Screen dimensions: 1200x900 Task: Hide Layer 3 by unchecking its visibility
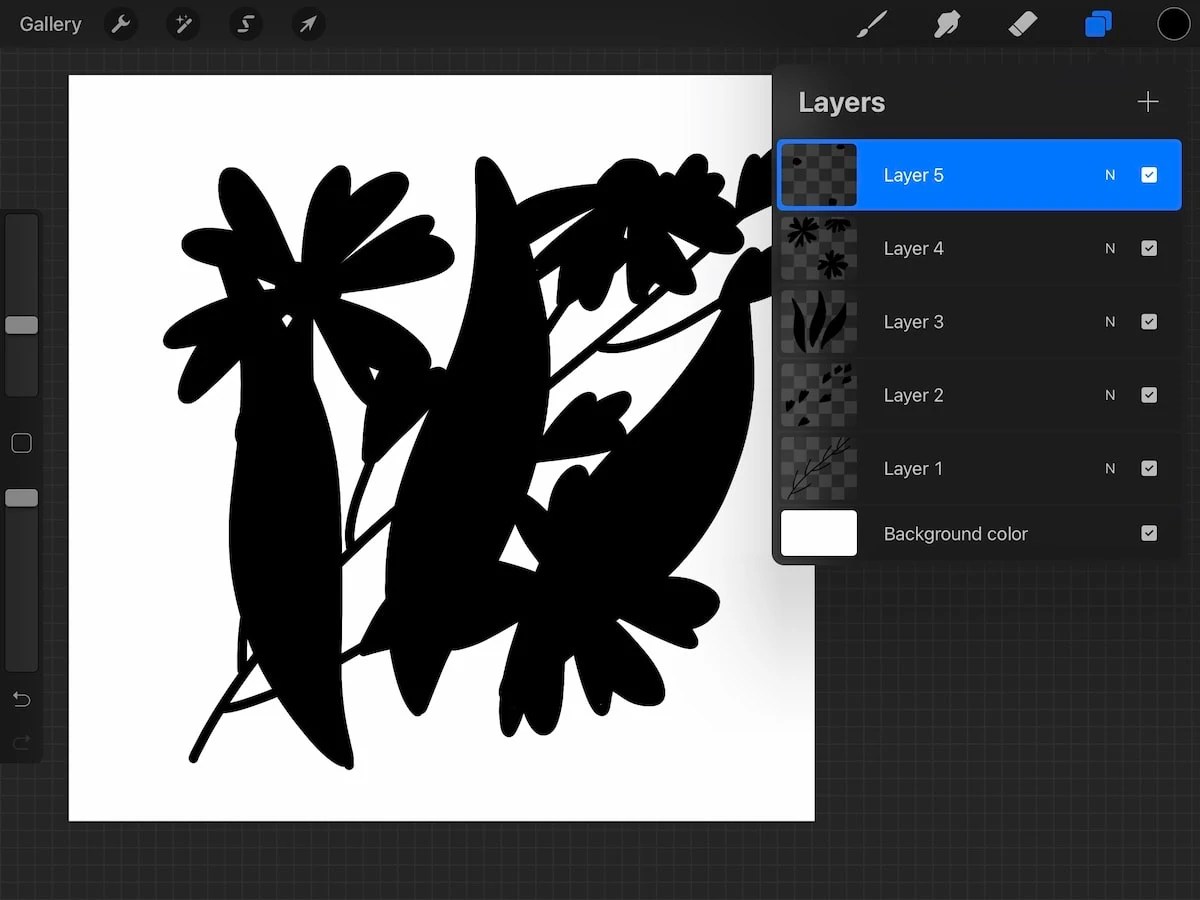pos(1149,321)
